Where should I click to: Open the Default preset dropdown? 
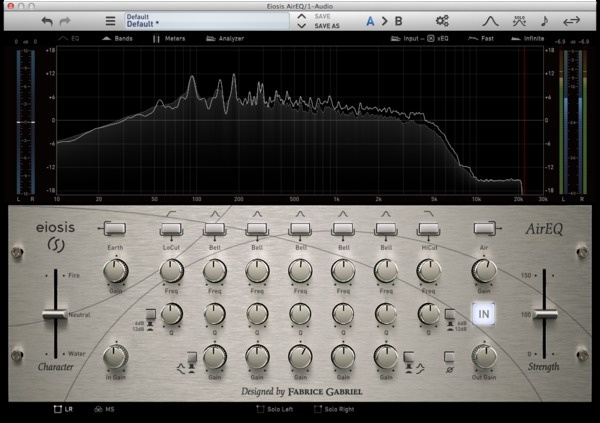tap(205, 20)
